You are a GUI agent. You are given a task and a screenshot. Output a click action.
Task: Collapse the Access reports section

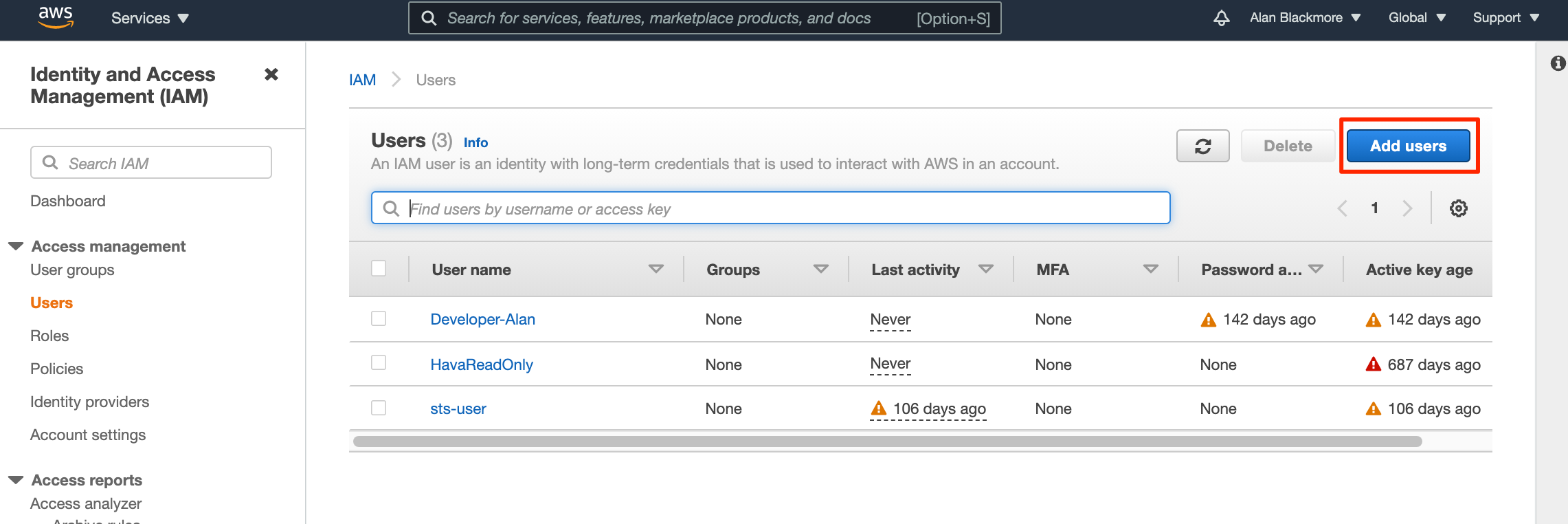tap(16, 480)
